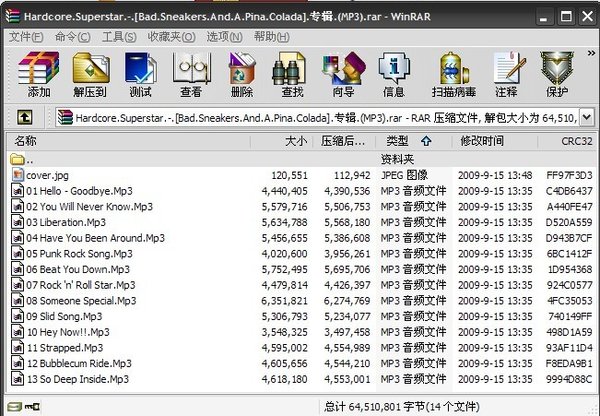Expand the hidden toolbar buttons chevron

(x=591, y=54)
